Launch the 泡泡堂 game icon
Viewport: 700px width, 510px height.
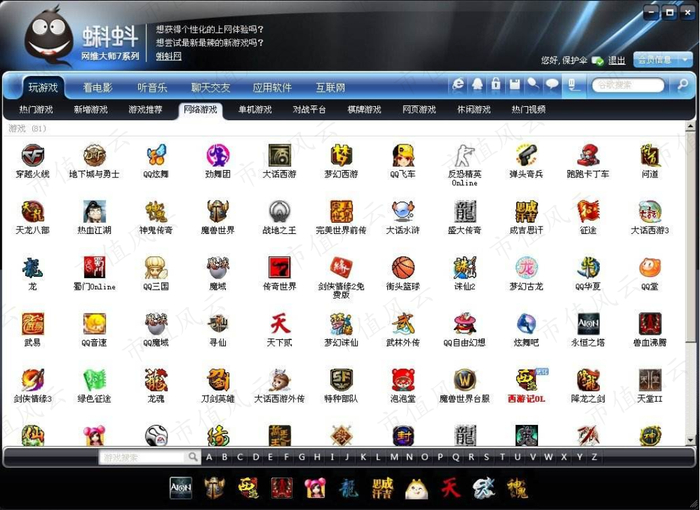coord(403,380)
